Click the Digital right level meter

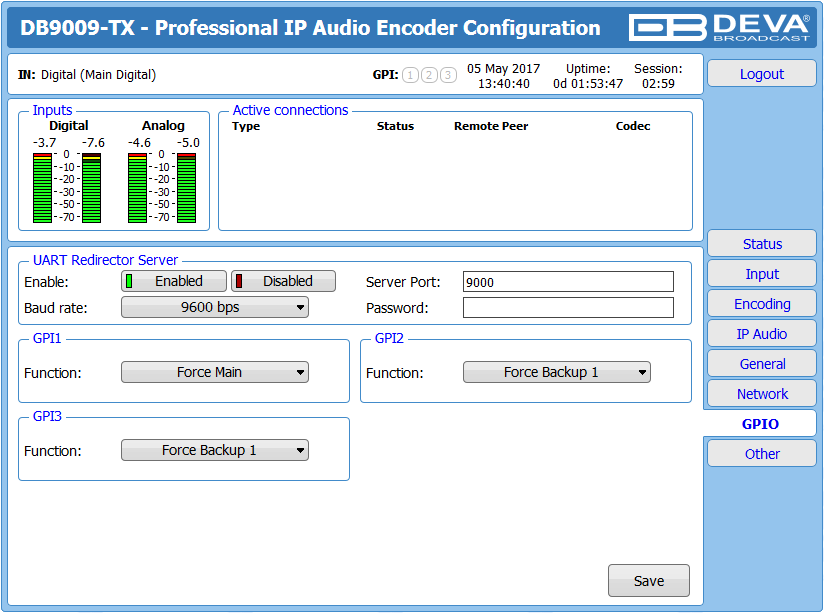pos(91,188)
